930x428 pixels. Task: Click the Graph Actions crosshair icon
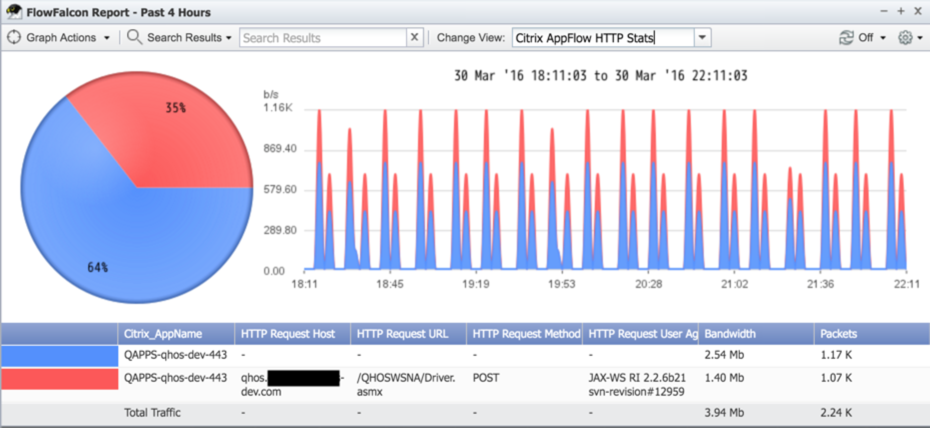[14, 37]
